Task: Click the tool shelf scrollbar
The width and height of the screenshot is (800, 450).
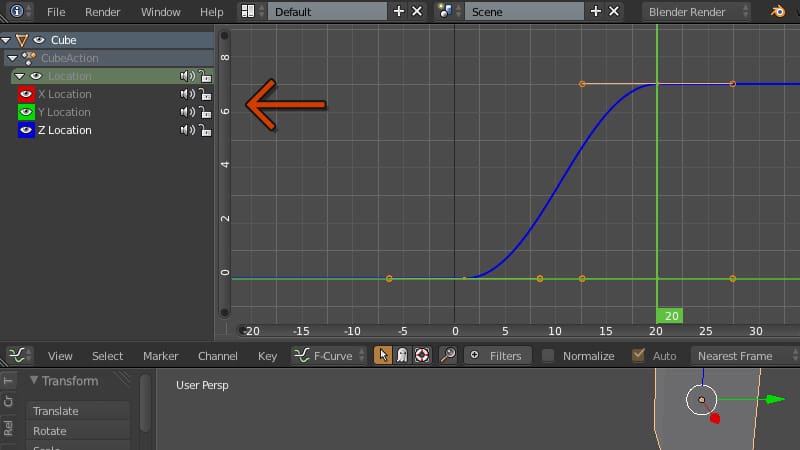Action: (x=145, y=402)
